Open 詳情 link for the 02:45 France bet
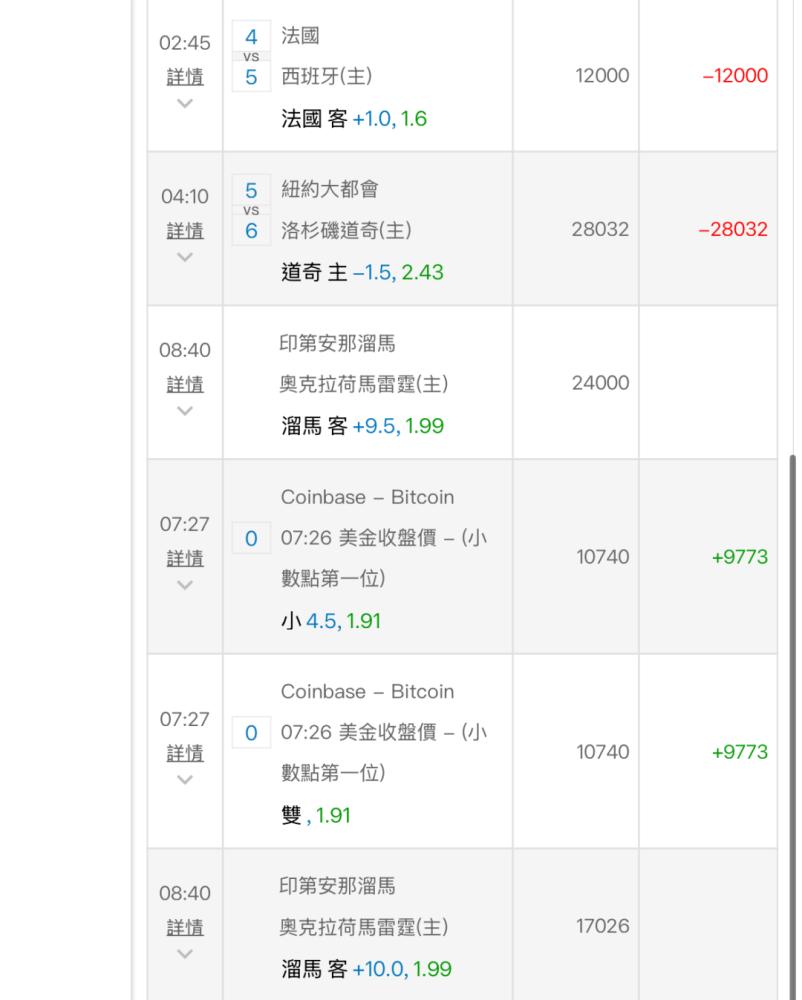This screenshot has height=1000, width=802. click(185, 77)
